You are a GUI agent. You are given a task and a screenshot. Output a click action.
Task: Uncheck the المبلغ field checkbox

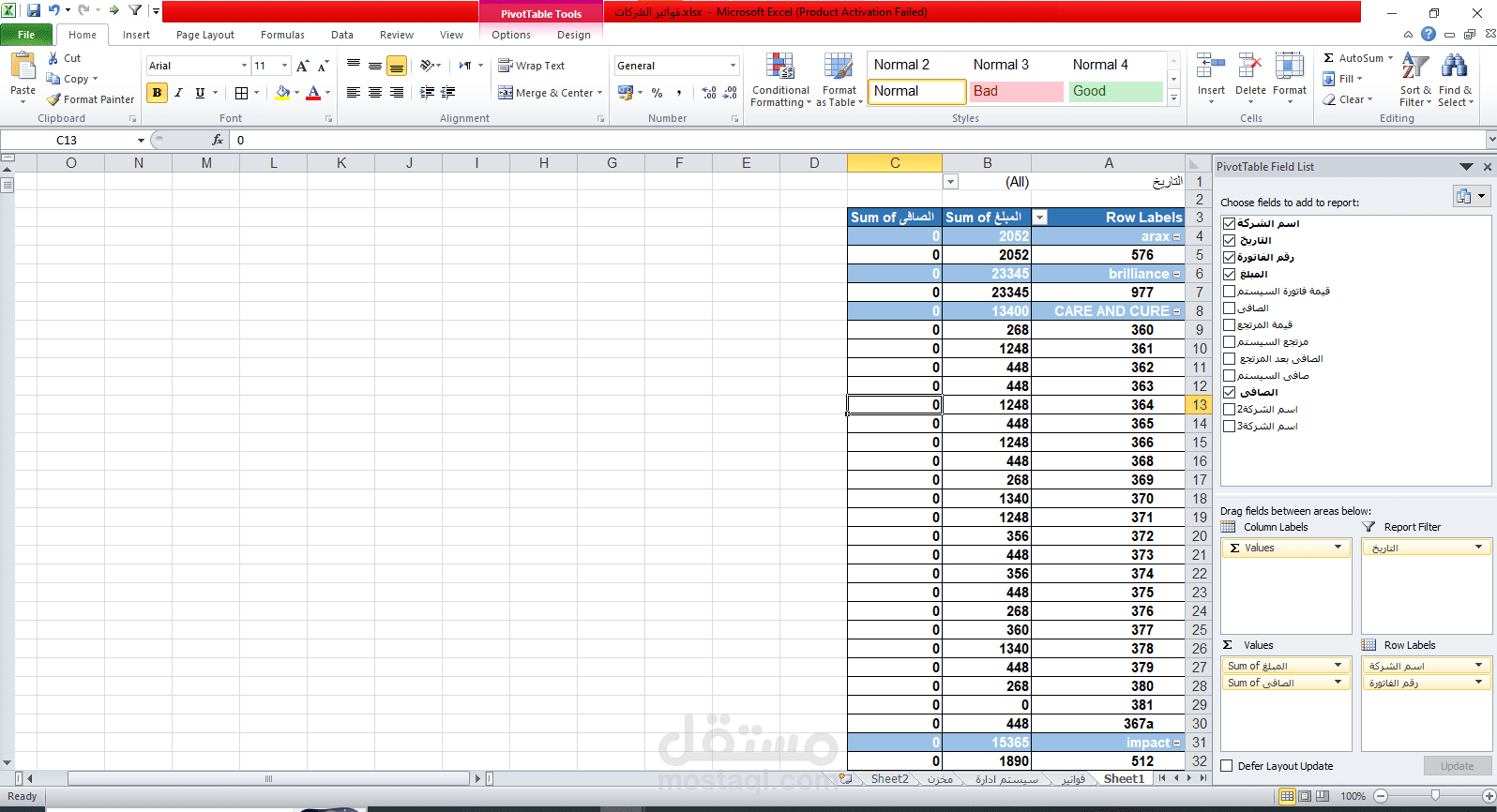pyautogui.click(x=1229, y=274)
